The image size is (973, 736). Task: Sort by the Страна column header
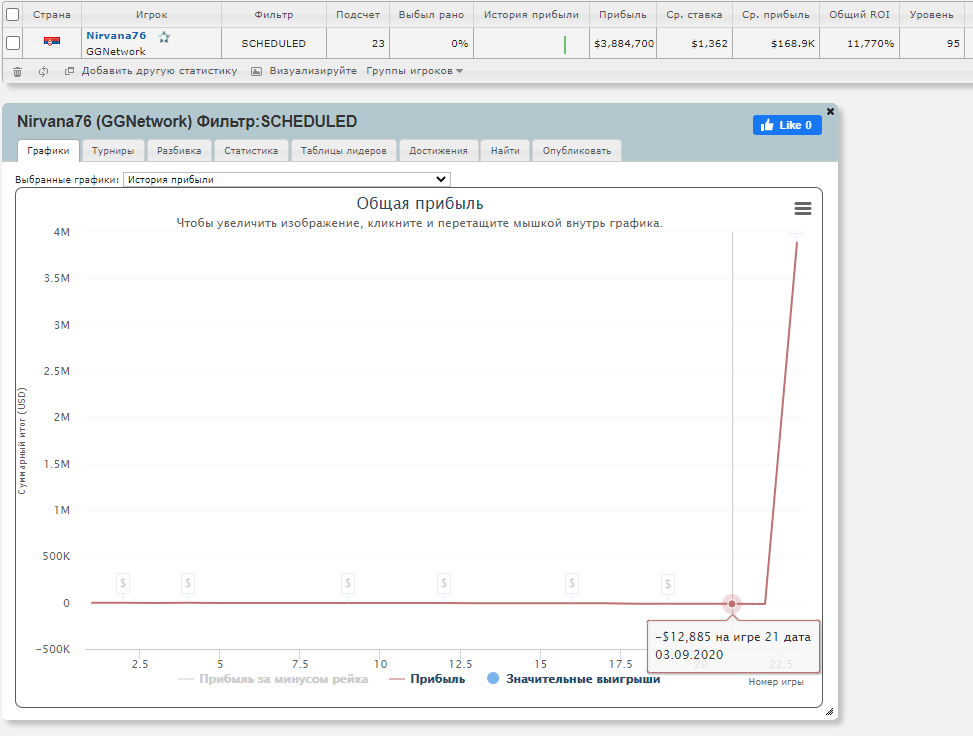click(52, 14)
